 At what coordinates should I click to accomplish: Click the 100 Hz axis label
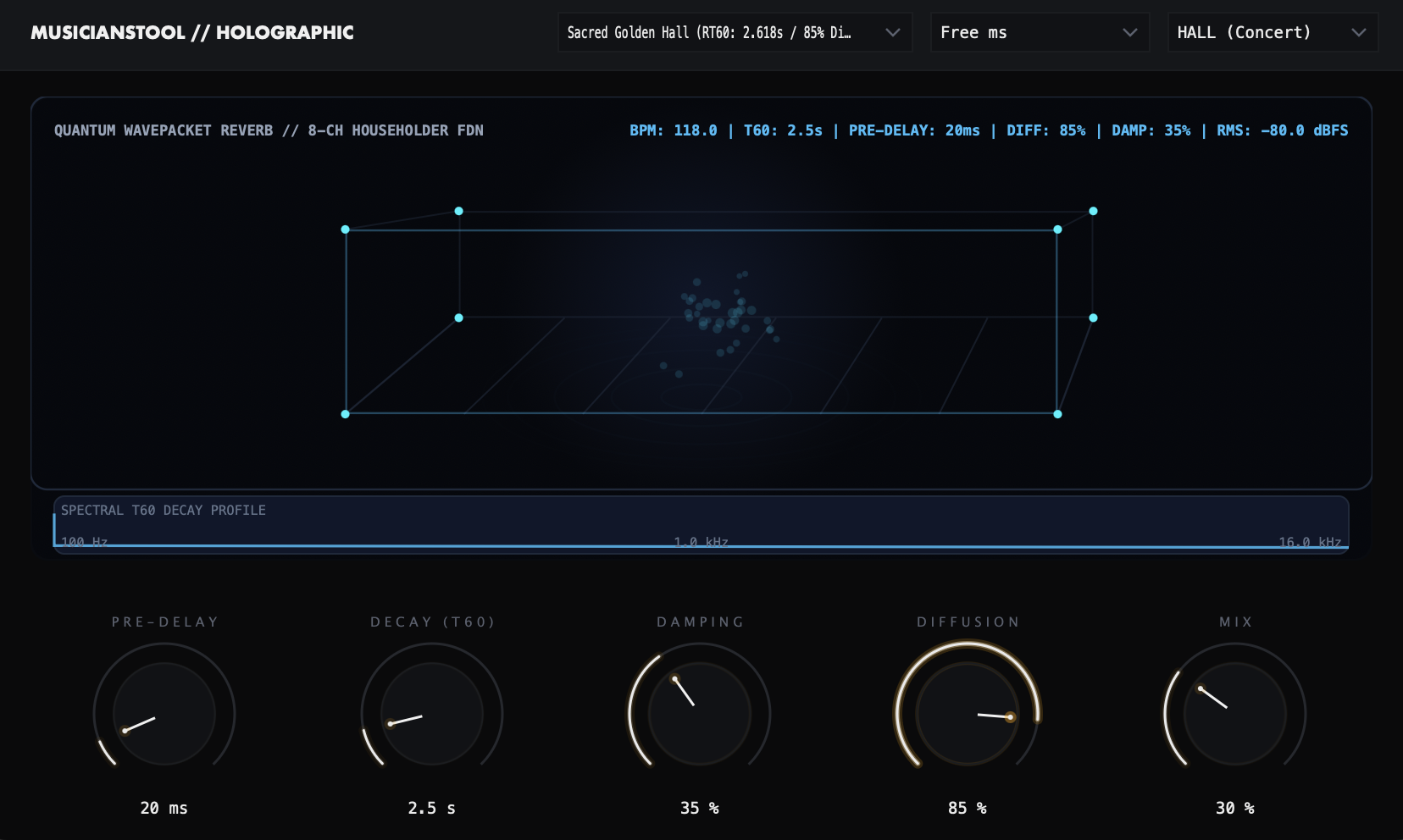coord(85,542)
